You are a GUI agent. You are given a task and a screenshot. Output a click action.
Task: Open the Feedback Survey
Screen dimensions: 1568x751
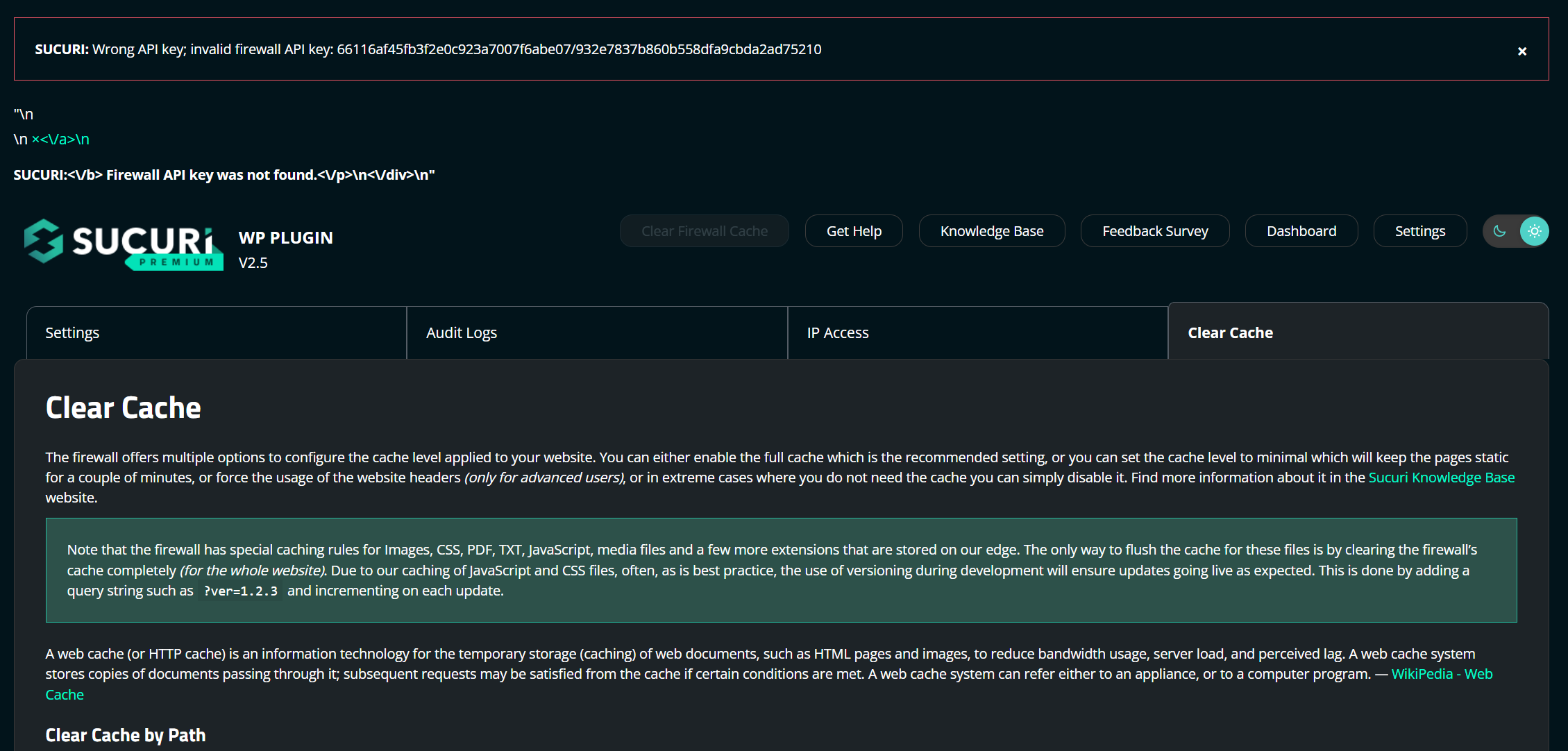click(1154, 231)
